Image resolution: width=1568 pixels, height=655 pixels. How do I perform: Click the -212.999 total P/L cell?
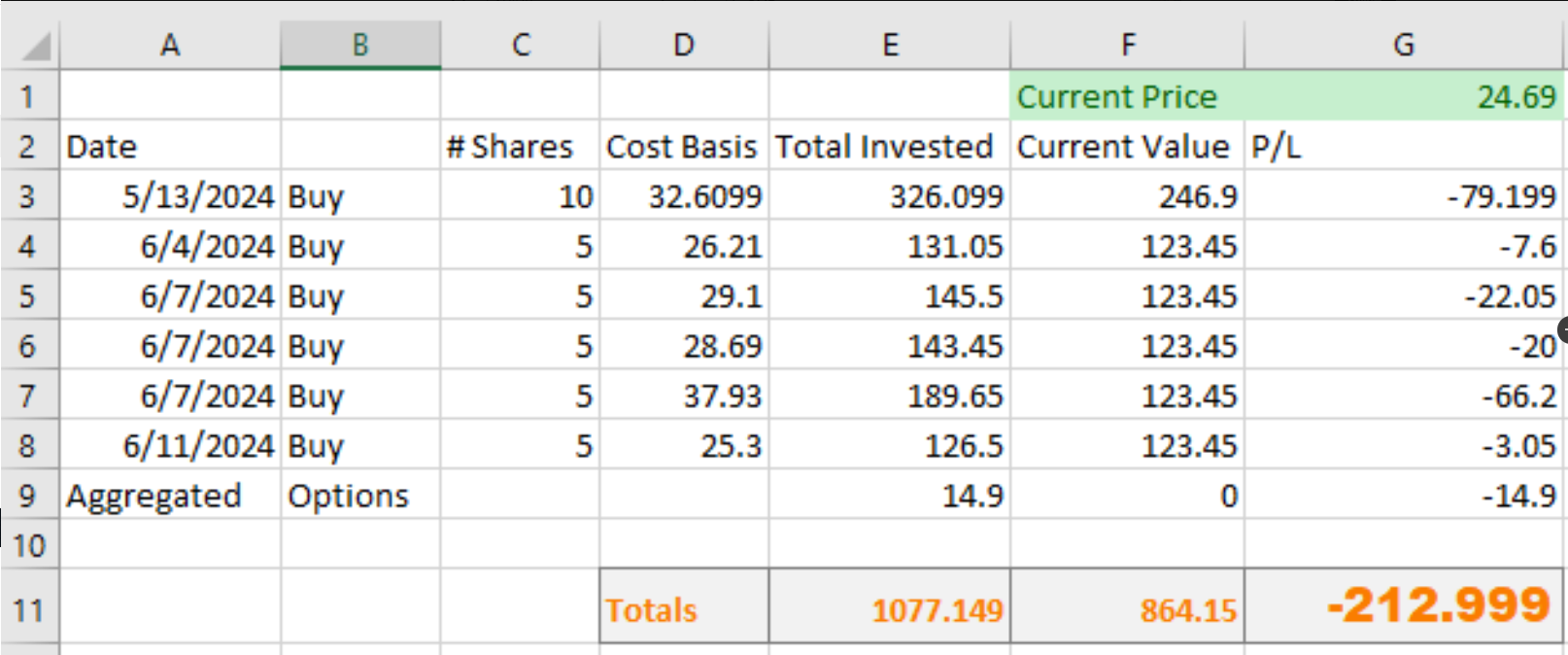pyautogui.click(x=1404, y=606)
